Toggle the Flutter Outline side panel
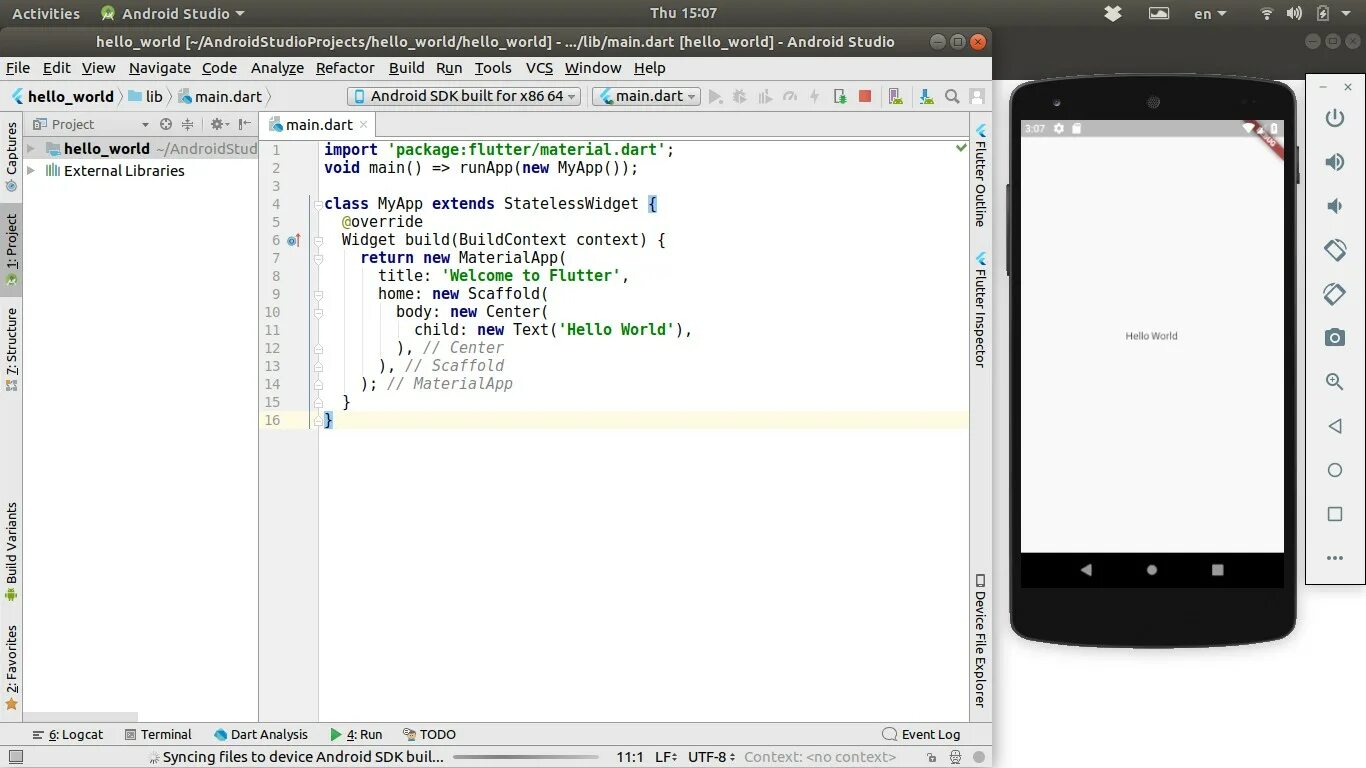 click(x=981, y=175)
